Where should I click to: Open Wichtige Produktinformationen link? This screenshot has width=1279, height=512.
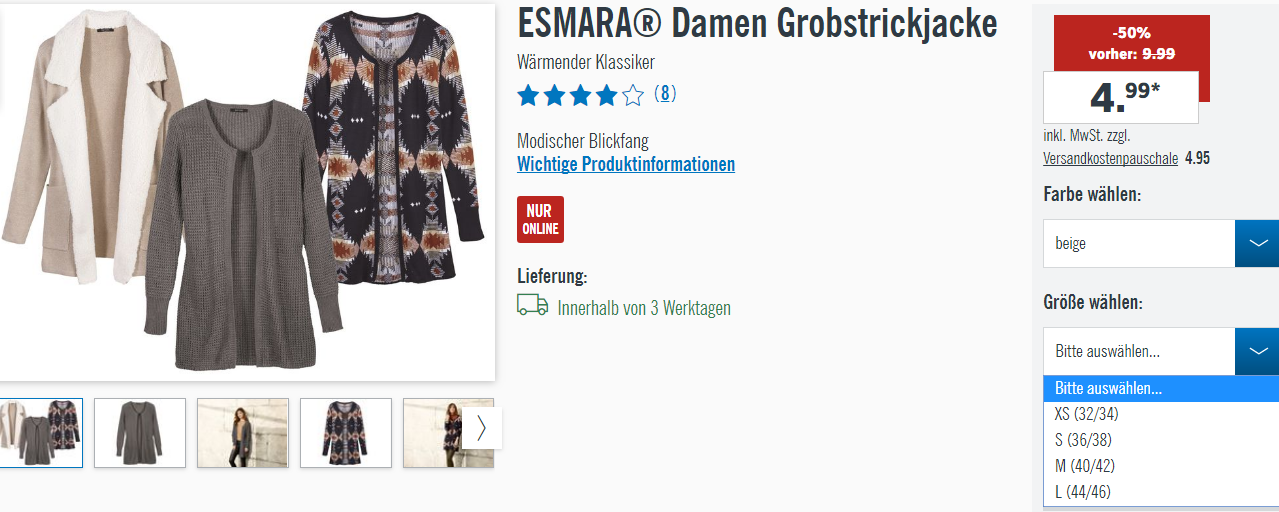pyautogui.click(x=626, y=164)
